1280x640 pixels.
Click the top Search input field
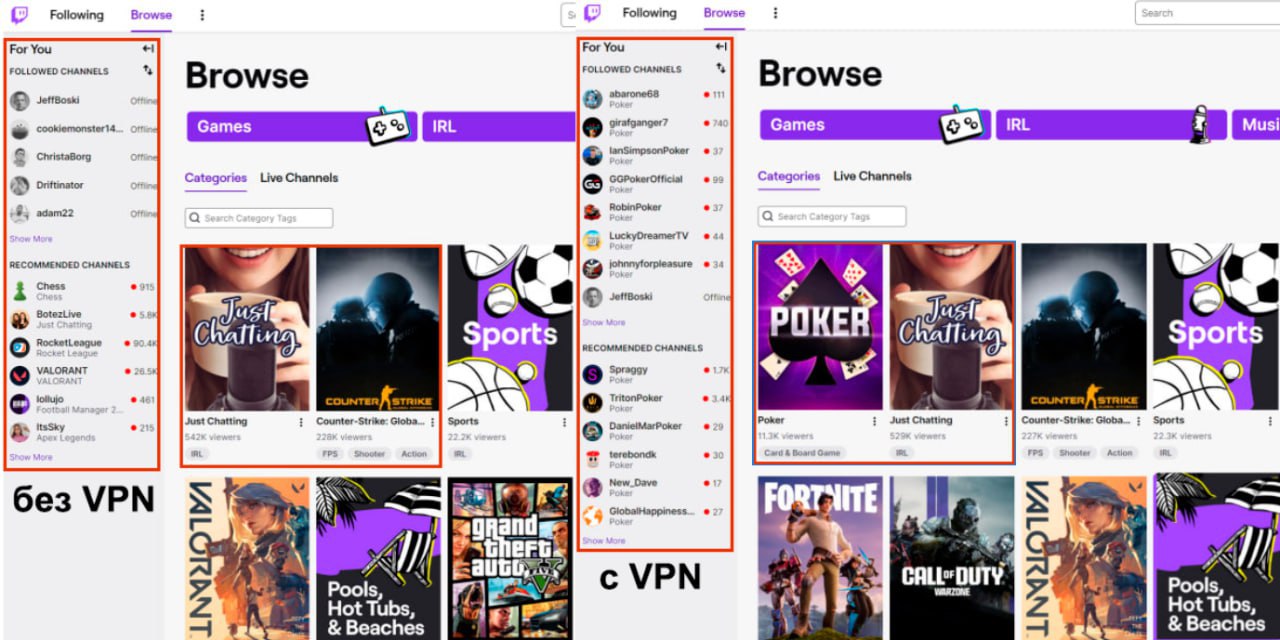point(1208,13)
